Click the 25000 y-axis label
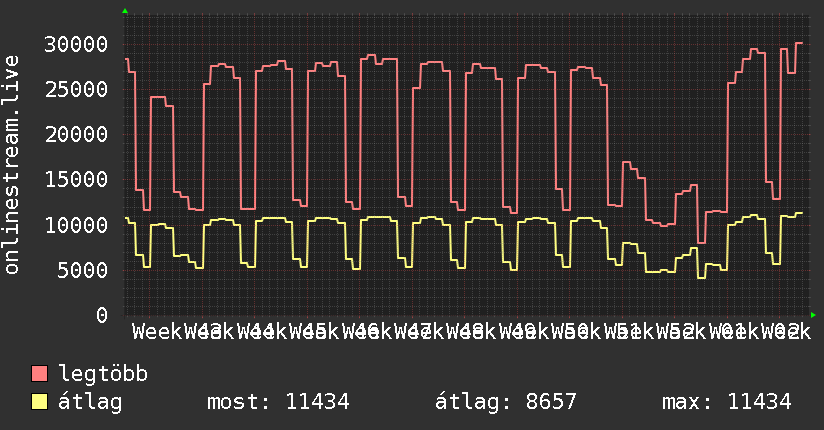 click(76, 89)
